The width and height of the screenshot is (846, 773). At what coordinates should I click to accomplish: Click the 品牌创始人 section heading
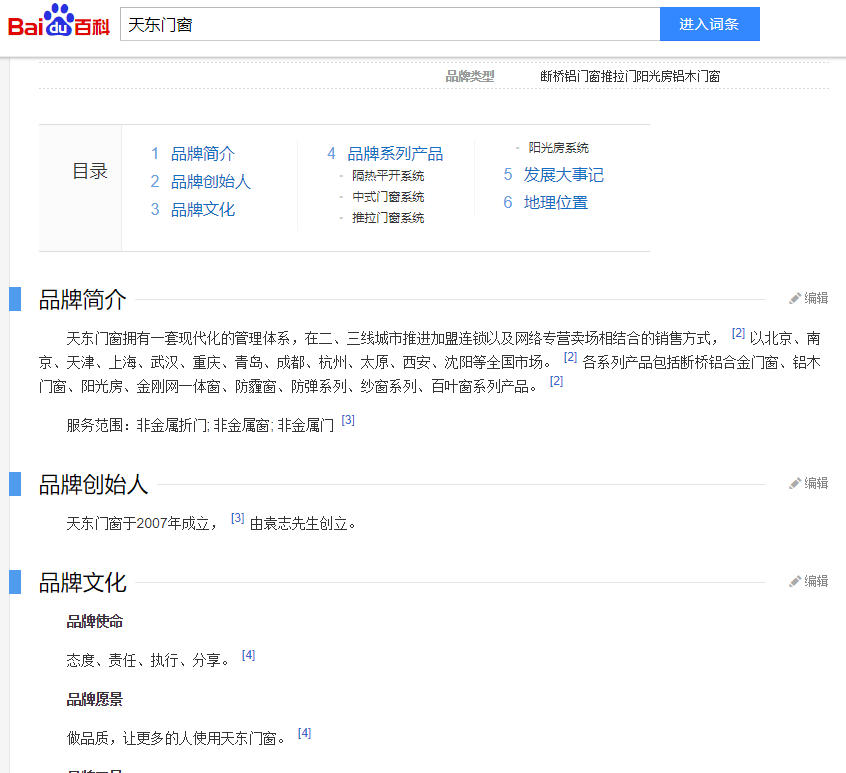click(93, 484)
